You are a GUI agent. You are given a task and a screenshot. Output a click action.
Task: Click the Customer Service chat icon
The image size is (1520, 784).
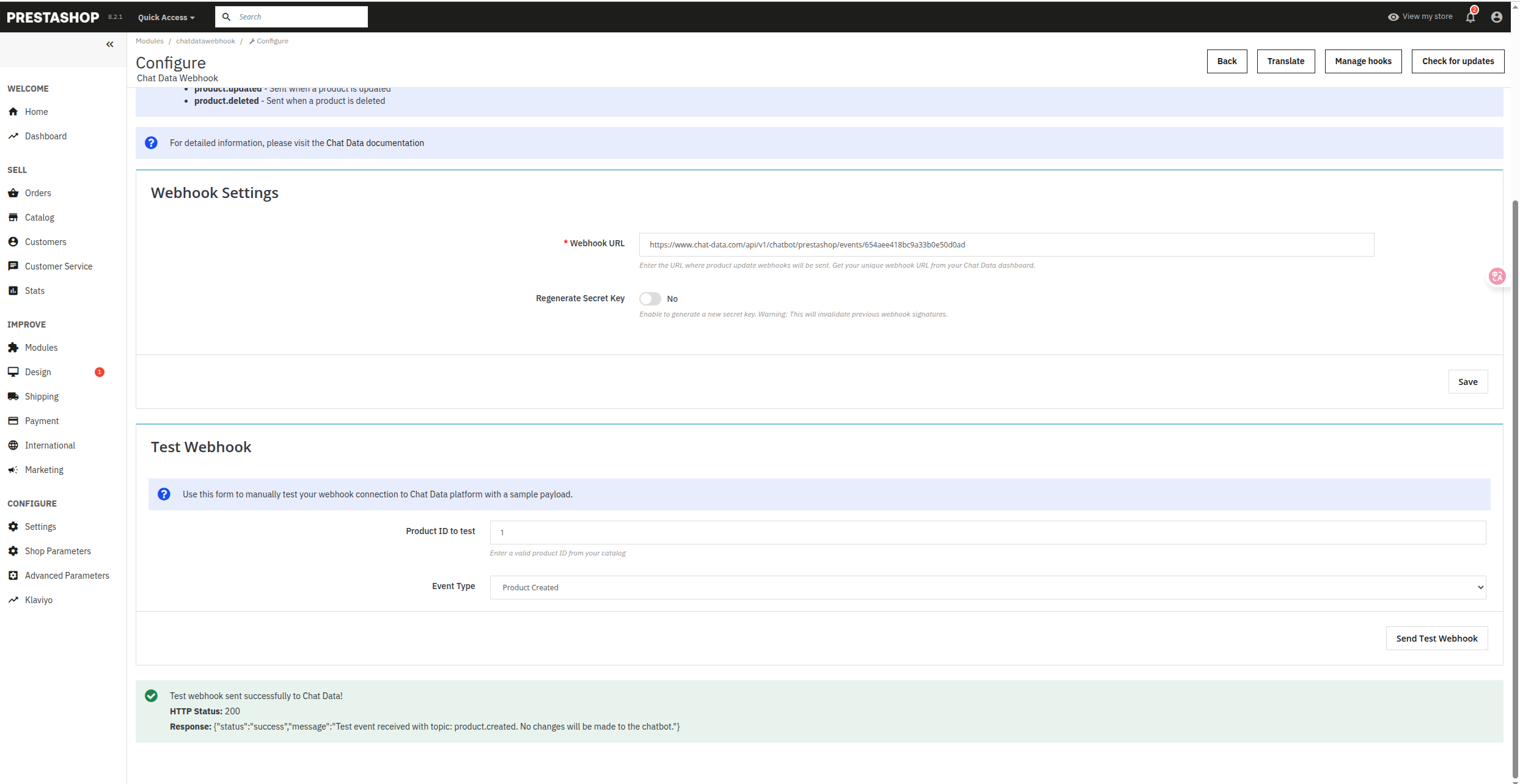13,266
